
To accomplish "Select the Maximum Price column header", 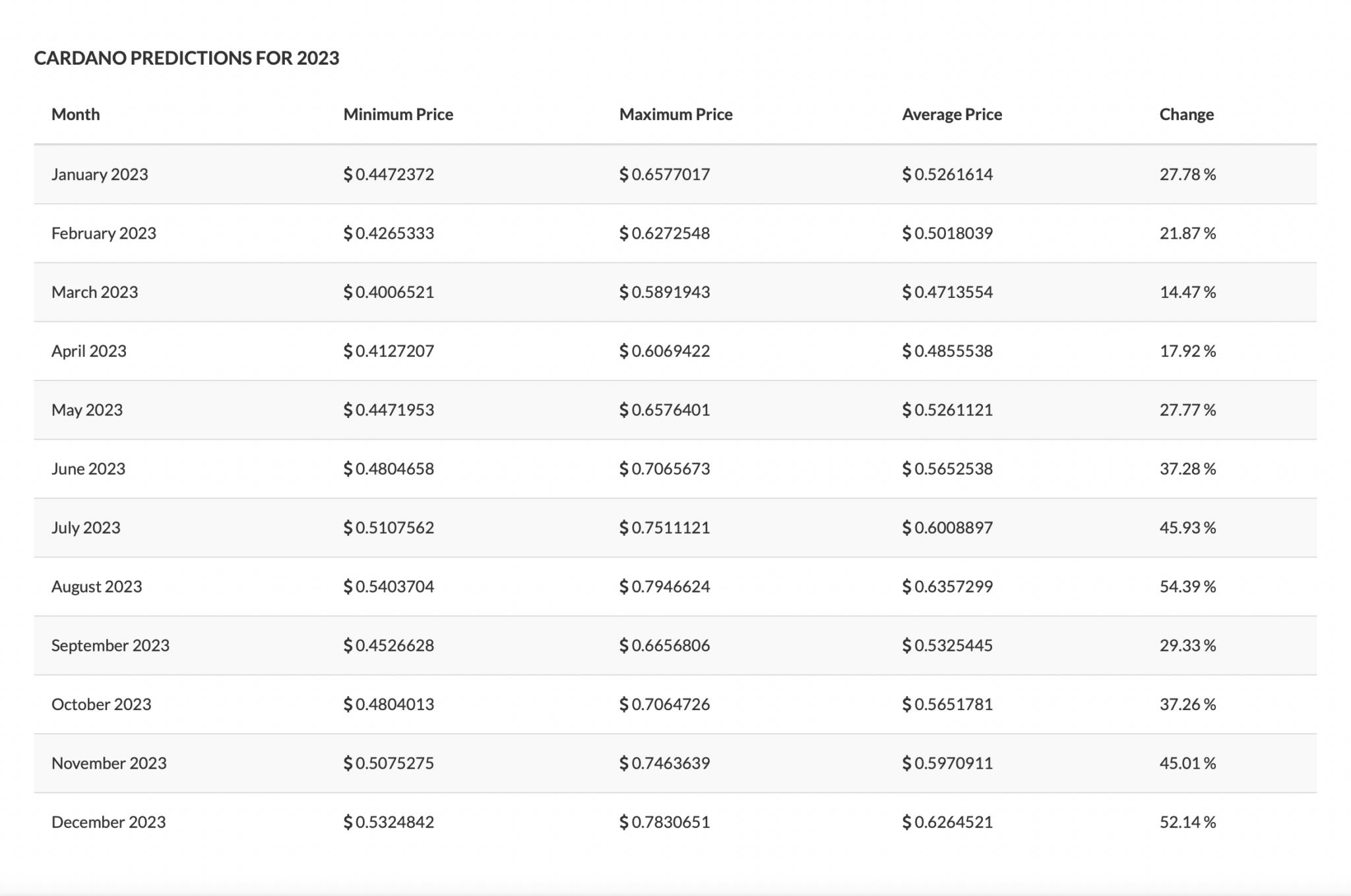I will pos(676,114).
